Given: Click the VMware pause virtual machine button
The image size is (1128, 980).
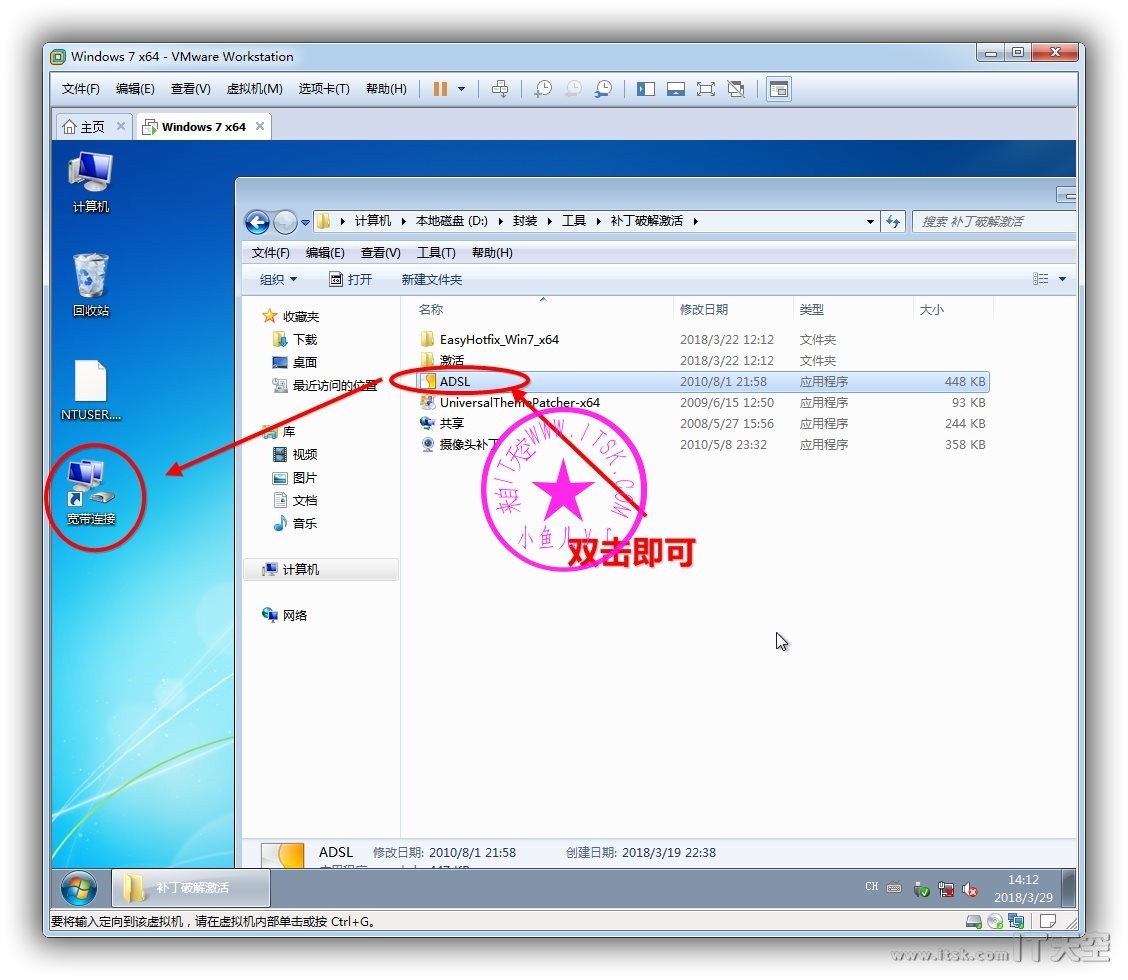Looking at the screenshot, I should coord(440,89).
